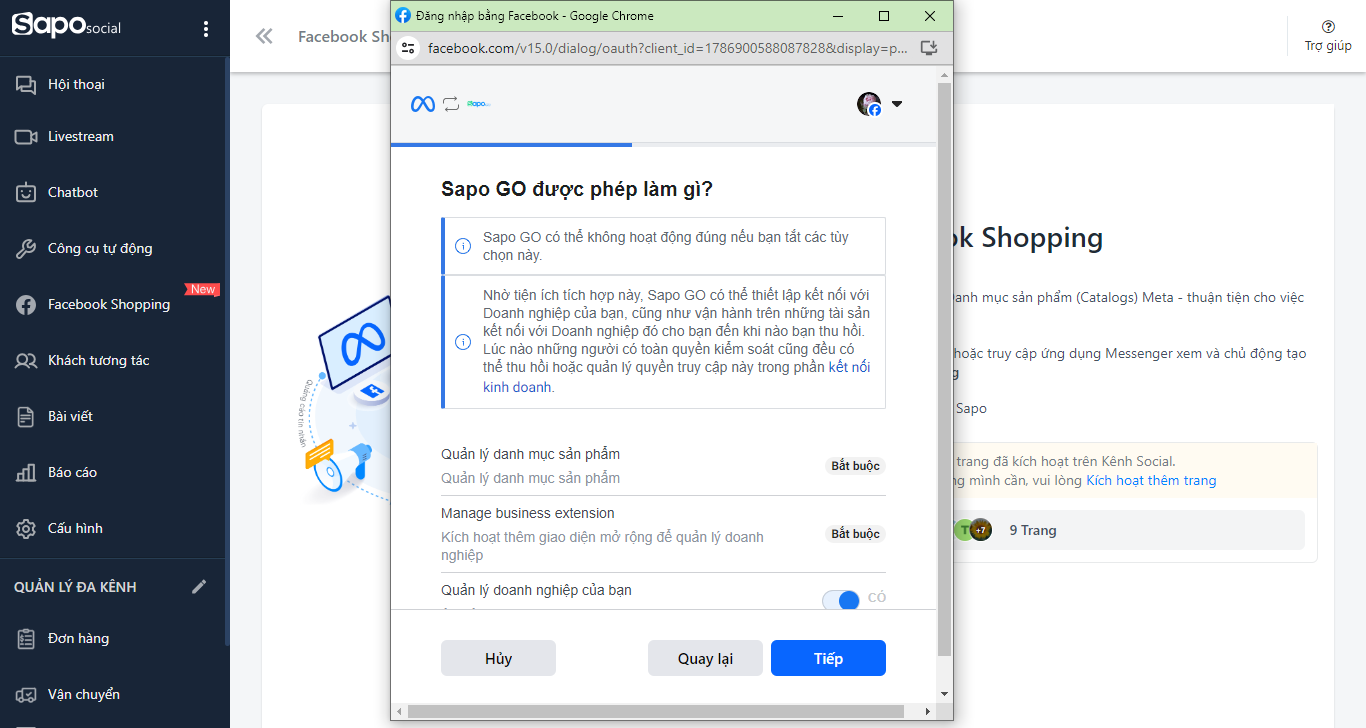Click the scroll up arrow of popup
The width and height of the screenshot is (1366, 728).
click(x=945, y=75)
